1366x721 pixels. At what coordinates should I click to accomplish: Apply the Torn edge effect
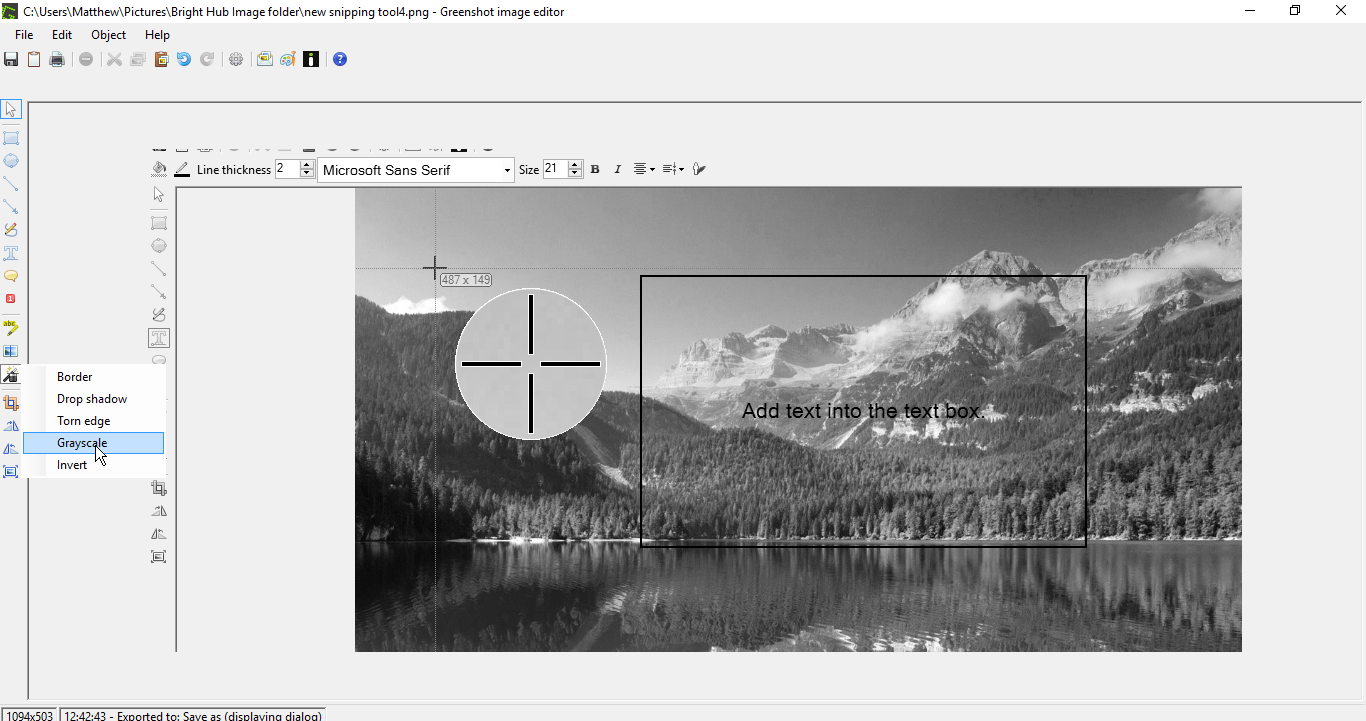point(82,420)
